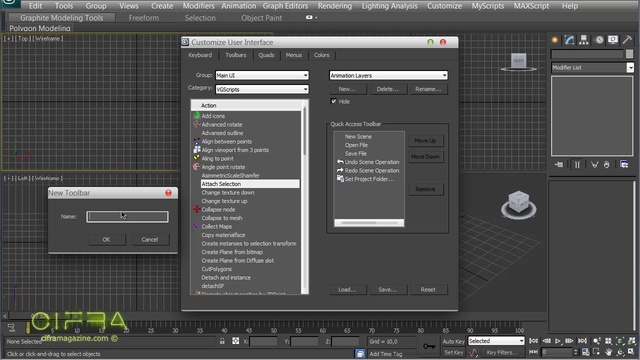
Task: Open the Category dropdown VGScripts
Action: (262, 89)
